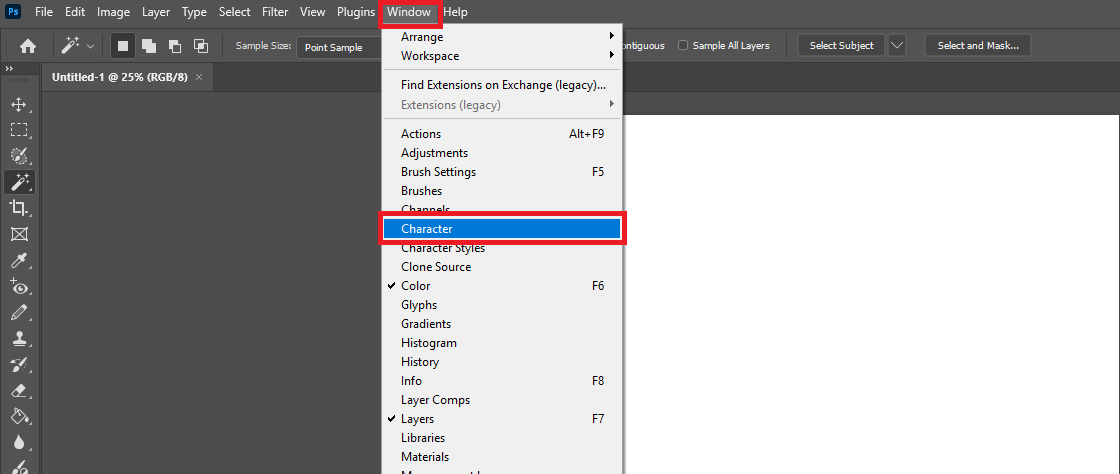The width and height of the screenshot is (1120, 474).
Task: Click the Select Subject button
Action: (x=841, y=46)
